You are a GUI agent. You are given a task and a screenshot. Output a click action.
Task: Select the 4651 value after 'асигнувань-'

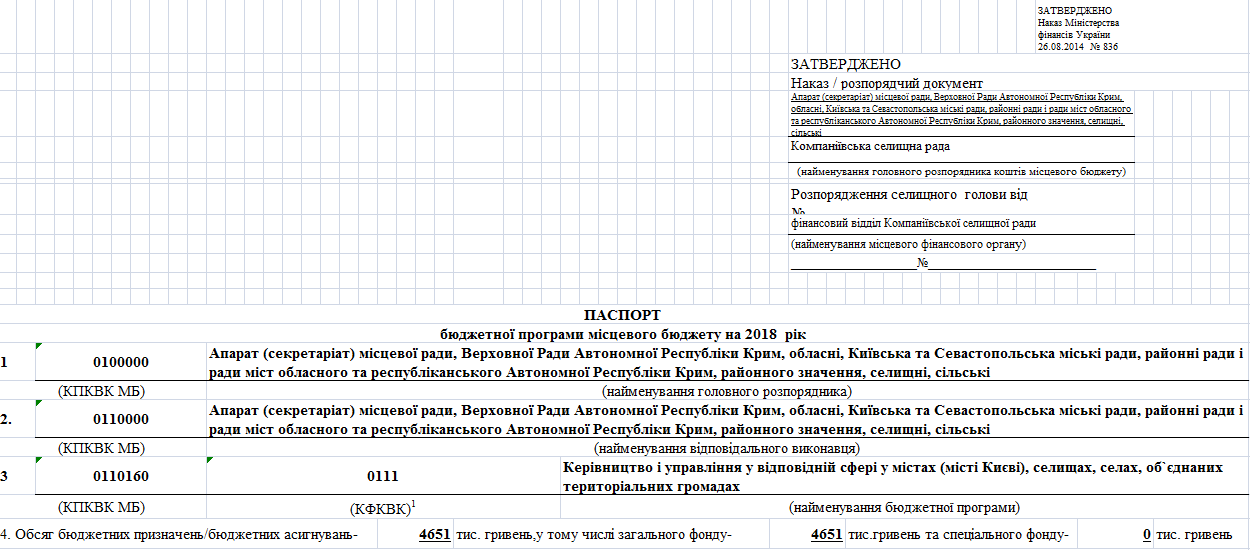coord(435,535)
